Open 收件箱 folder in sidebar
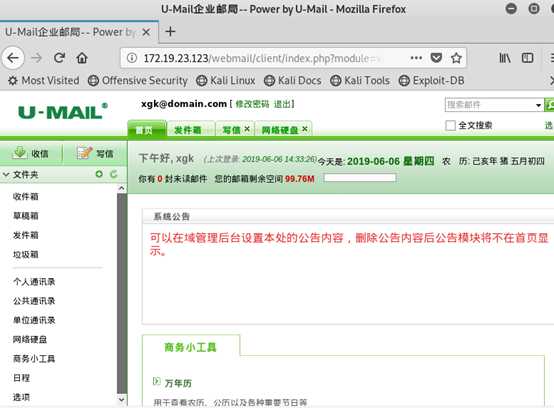Screen dimensions: 554x408 25,196
